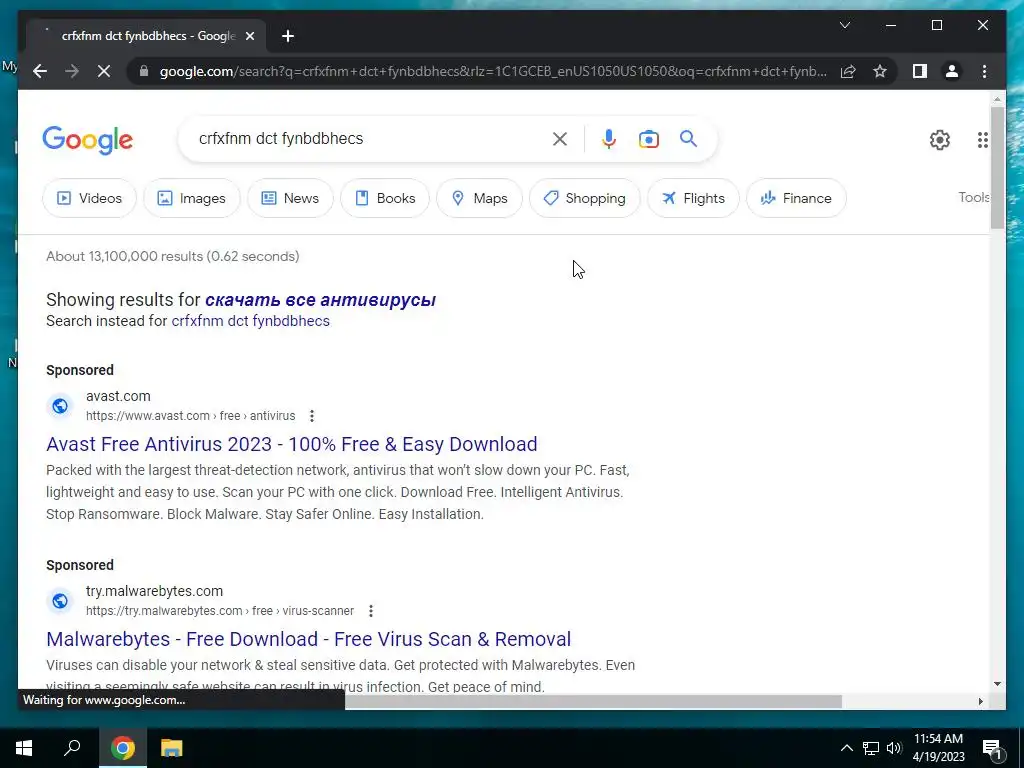
Task: Click the avast.com URL text
Action: [x=190, y=416]
